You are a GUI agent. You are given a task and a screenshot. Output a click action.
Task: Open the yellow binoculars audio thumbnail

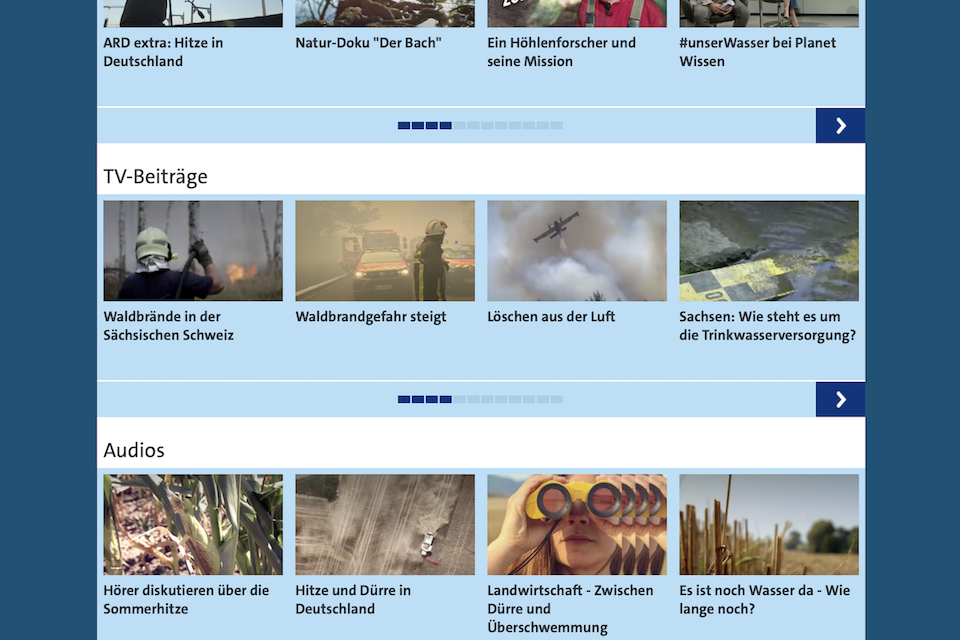tap(577, 525)
